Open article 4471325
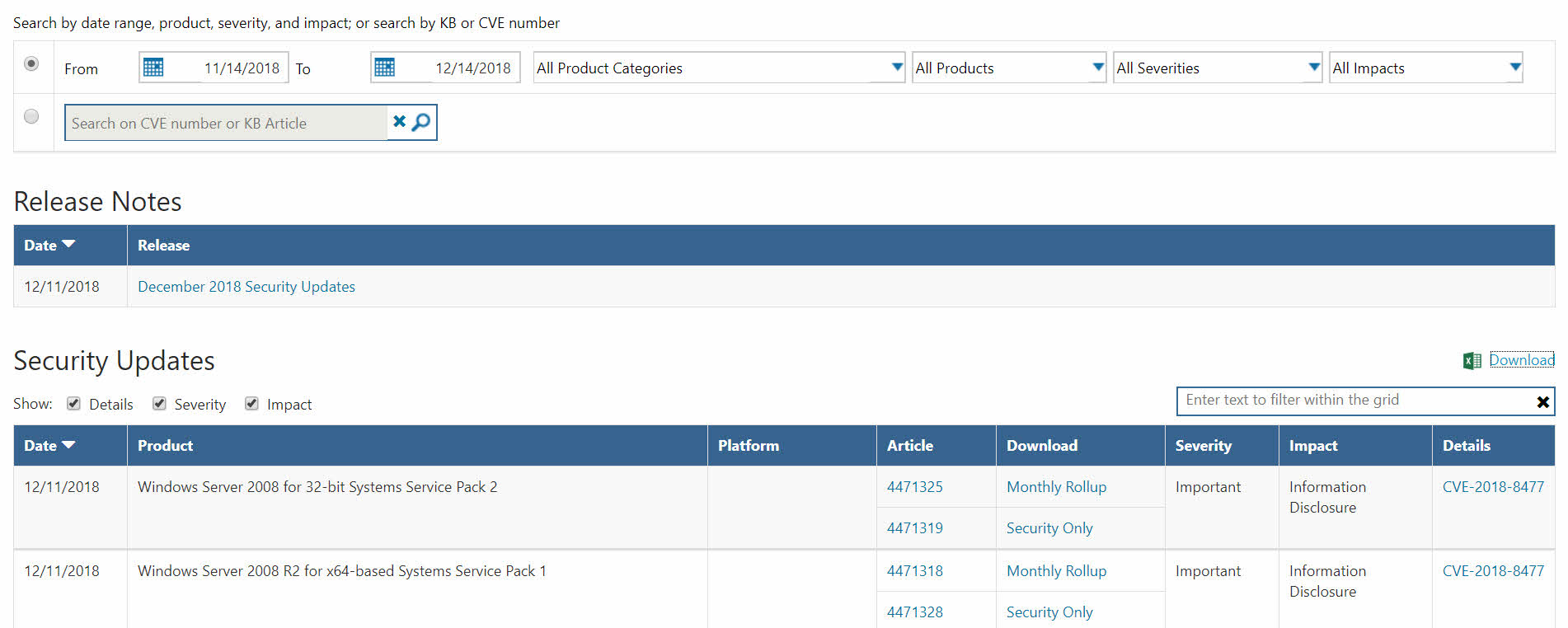 (915, 486)
